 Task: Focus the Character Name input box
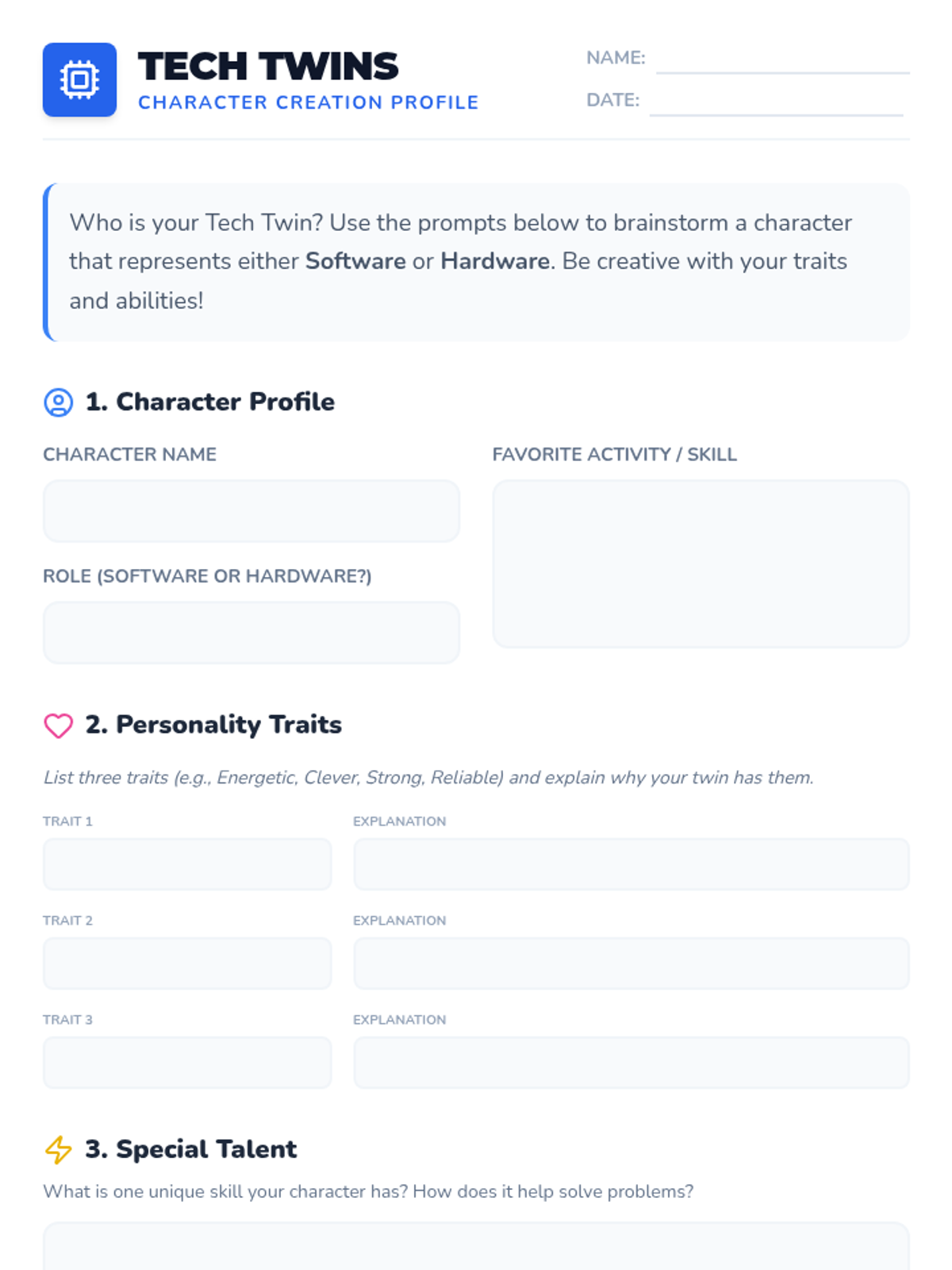[251, 511]
